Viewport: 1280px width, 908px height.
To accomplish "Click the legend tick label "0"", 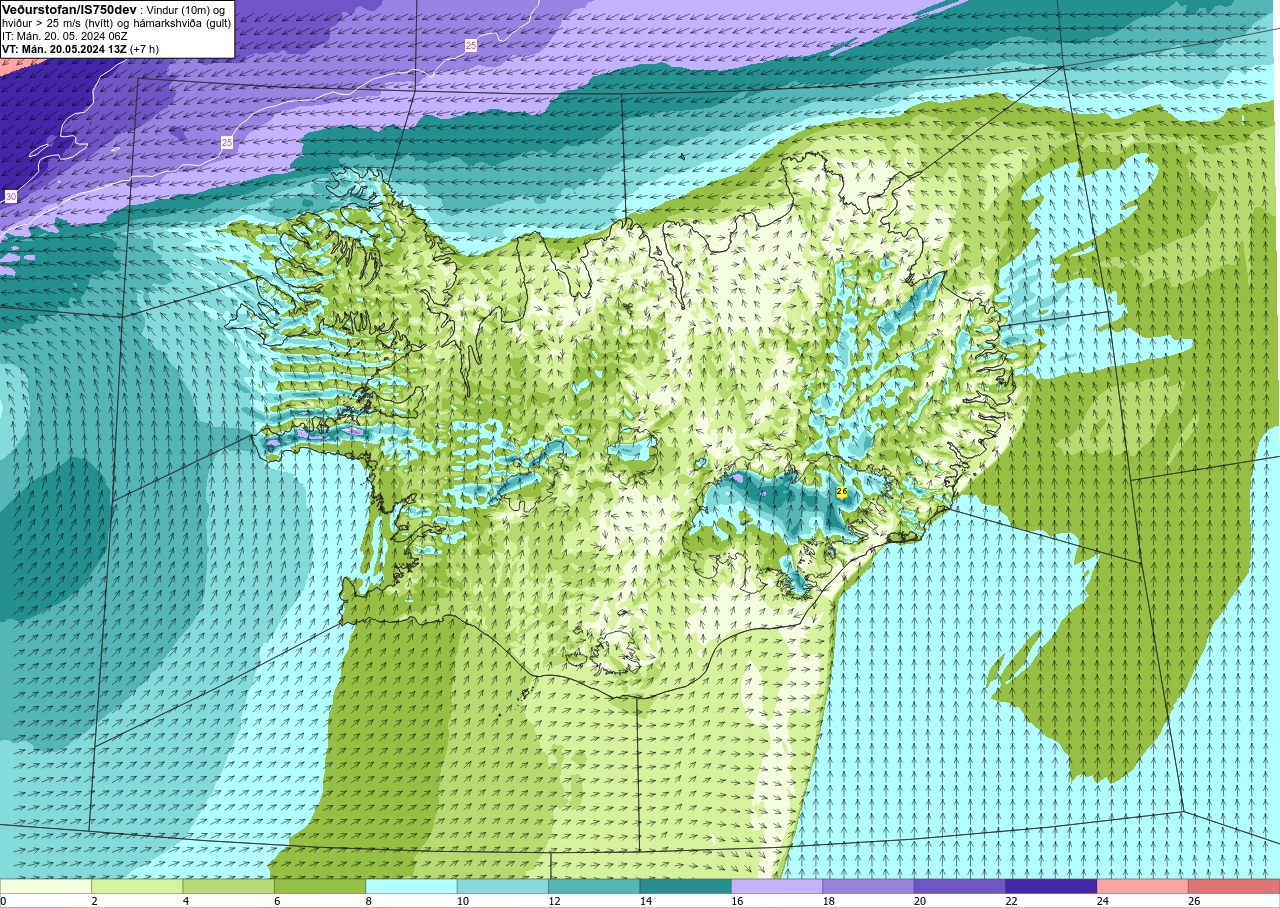I will [x=3, y=901].
